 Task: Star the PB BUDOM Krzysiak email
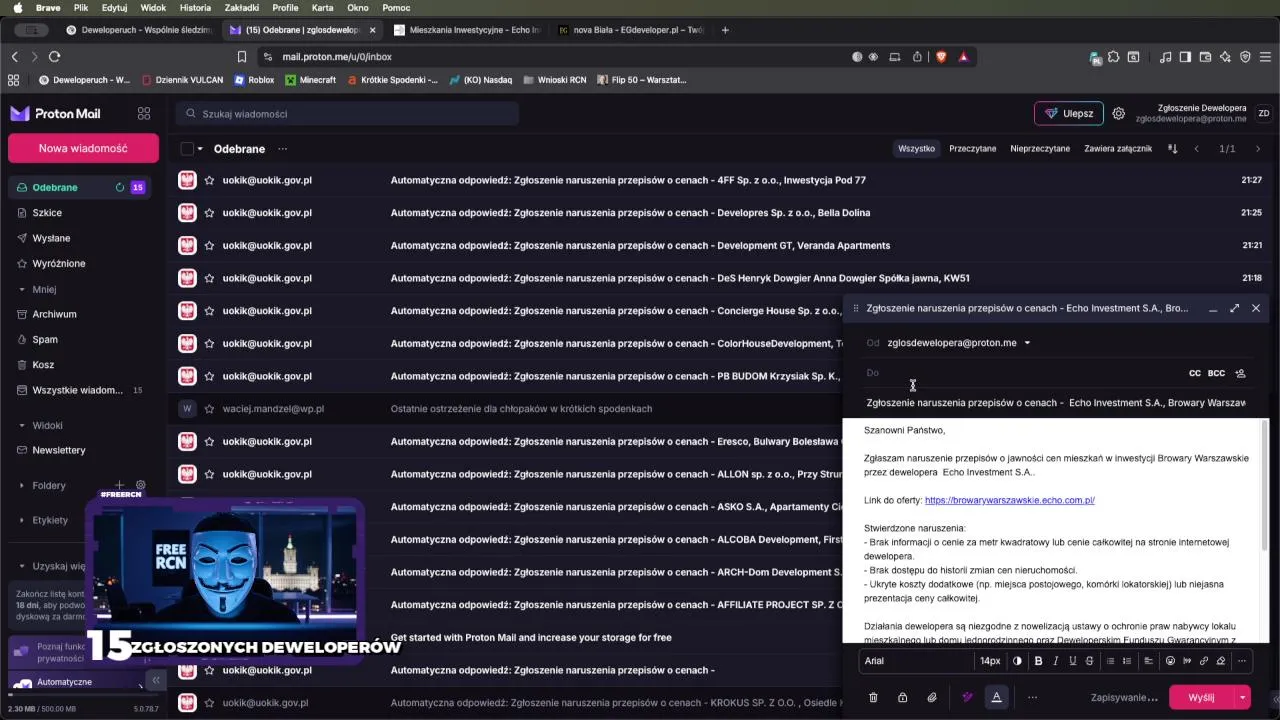[x=209, y=376]
